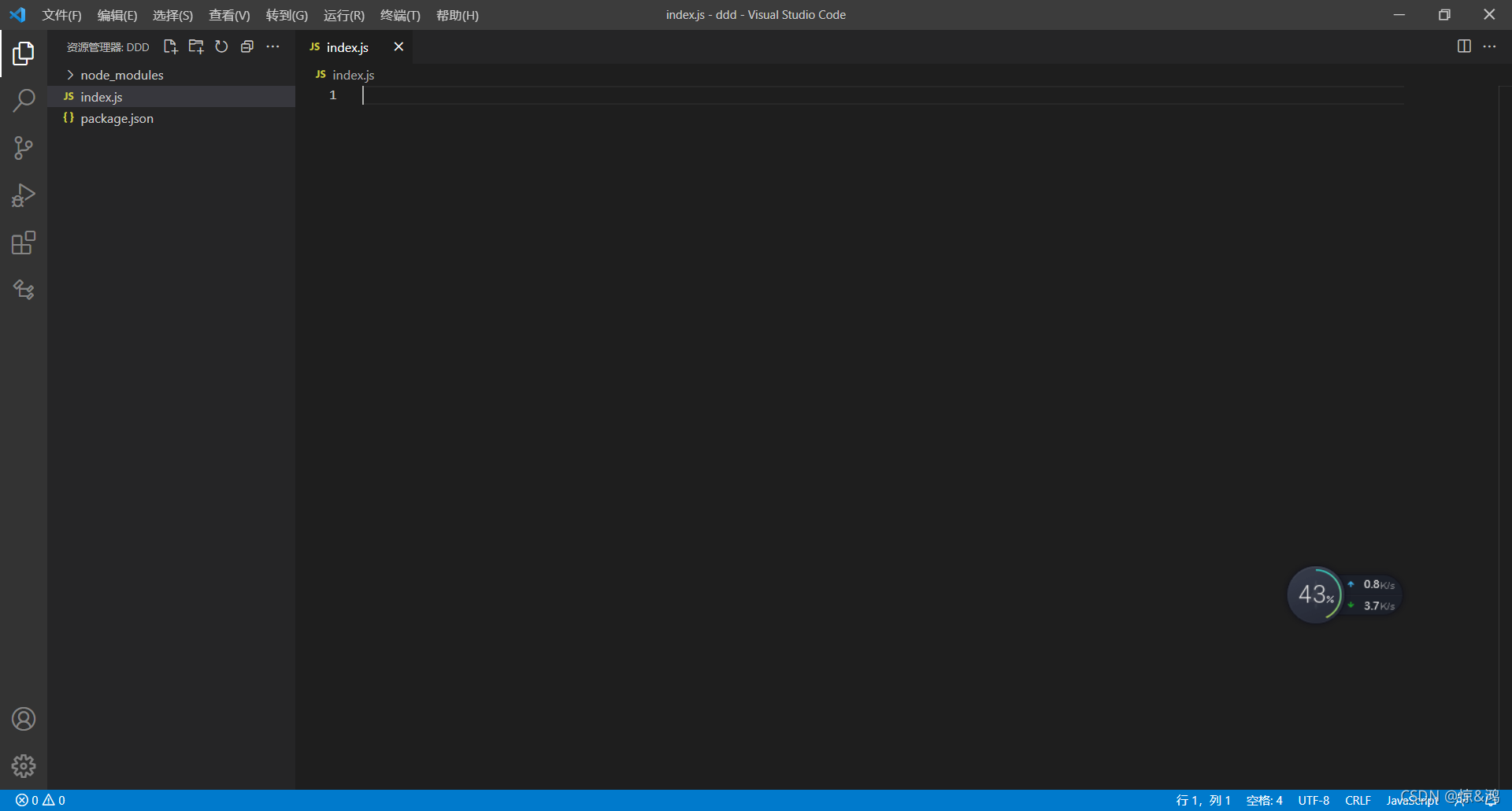The height and width of the screenshot is (811, 1512).
Task: Create a new file in explorer
Action: pos(170,47)
